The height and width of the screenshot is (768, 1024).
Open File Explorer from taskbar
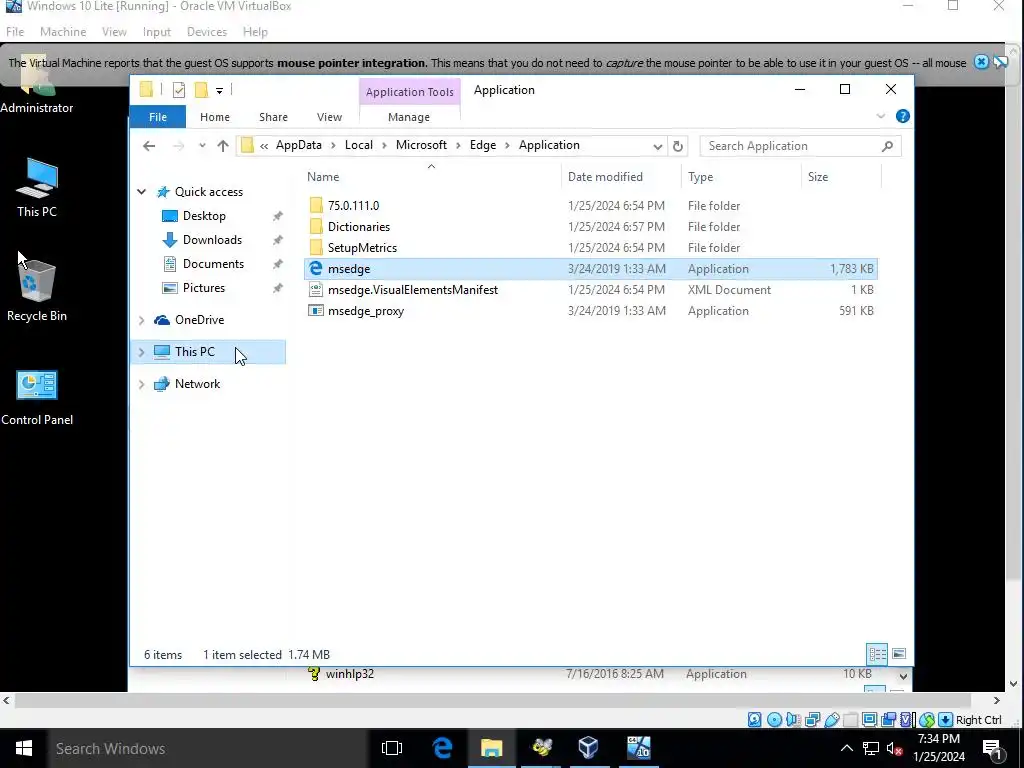point(491,748)
